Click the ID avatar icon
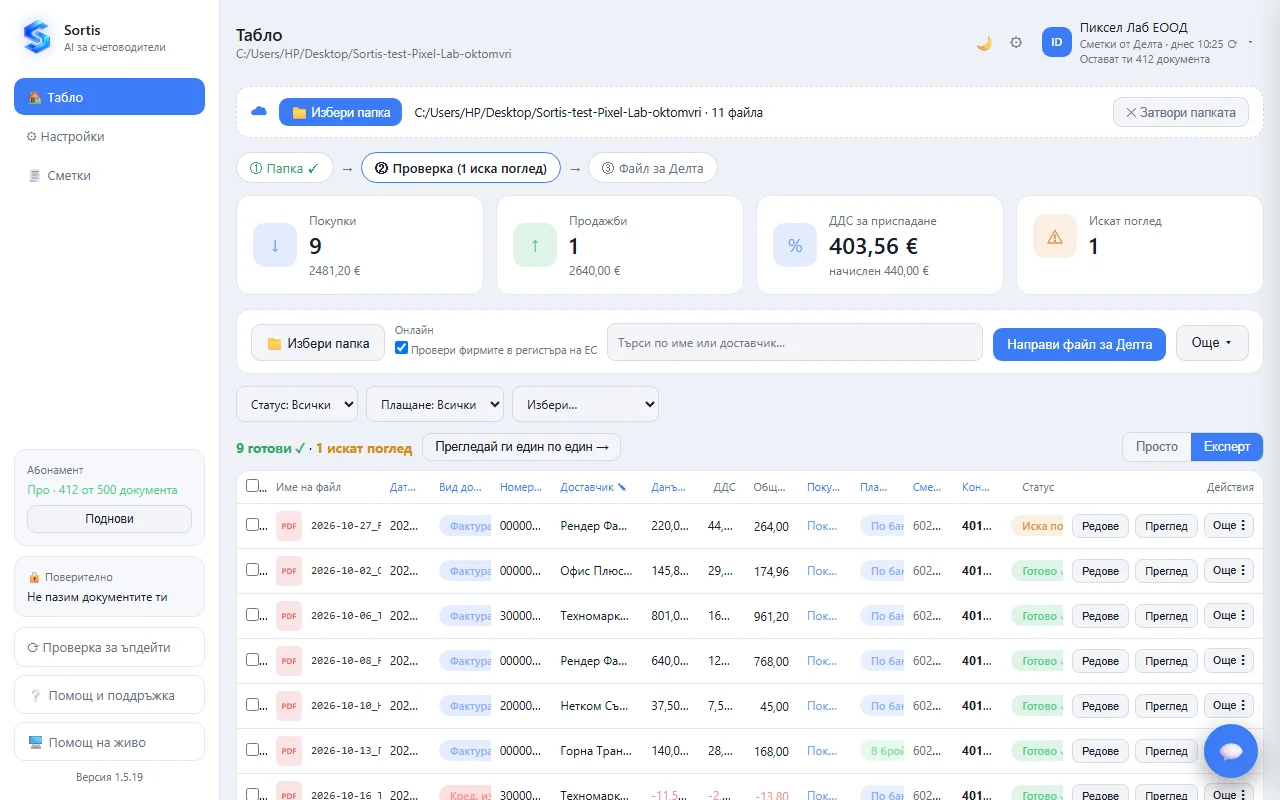 click(x=1057, y=42)
